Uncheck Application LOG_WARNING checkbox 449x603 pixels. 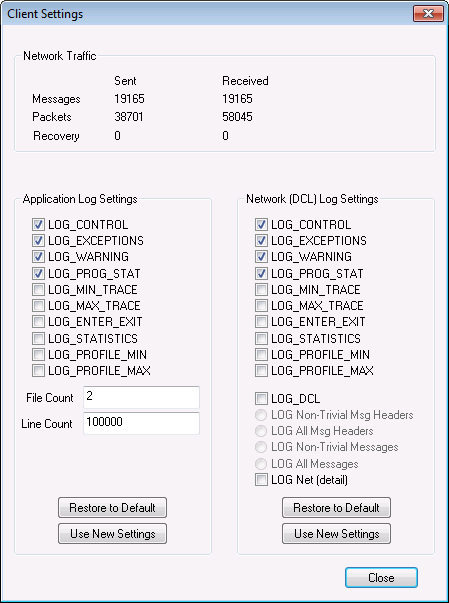[38, 257]
